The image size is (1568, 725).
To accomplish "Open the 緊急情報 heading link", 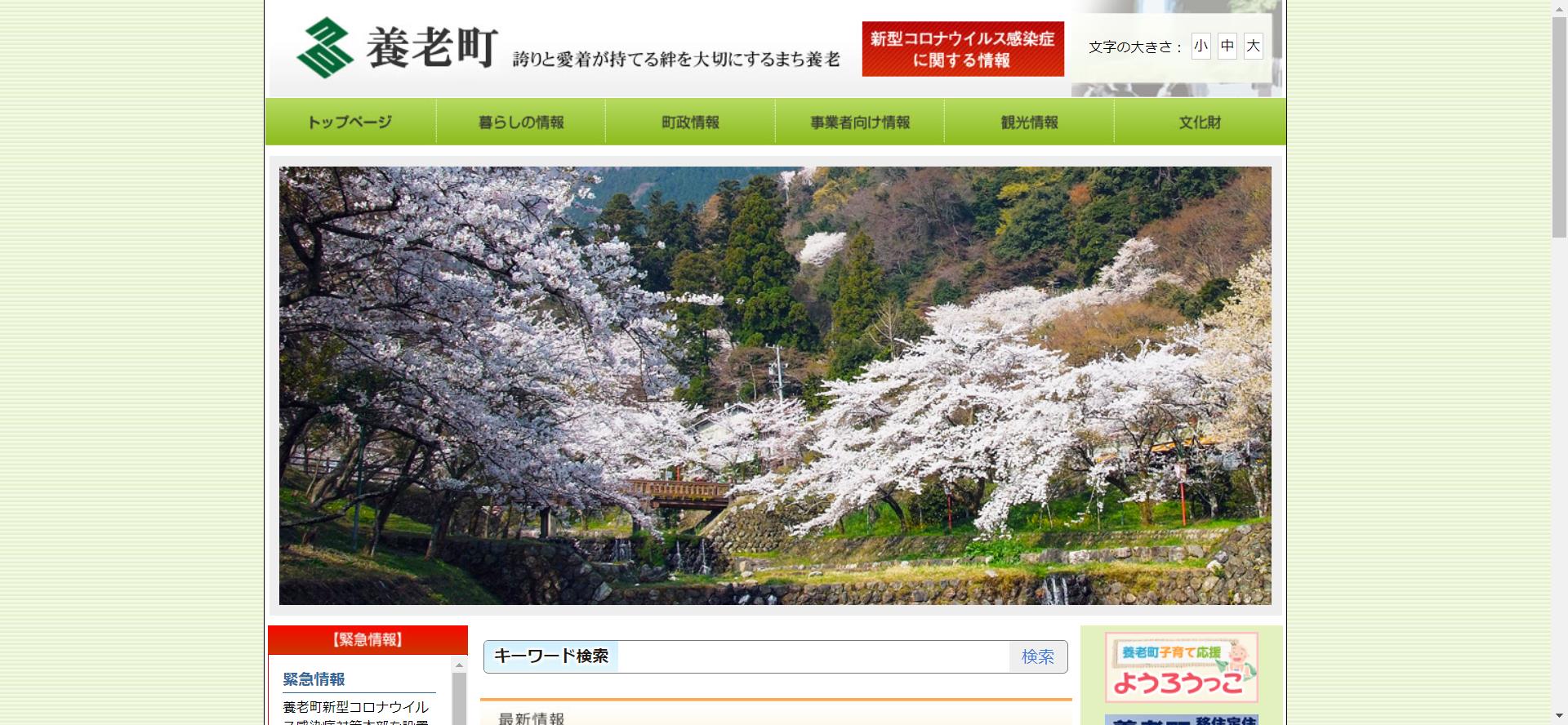I will [314, 679].
